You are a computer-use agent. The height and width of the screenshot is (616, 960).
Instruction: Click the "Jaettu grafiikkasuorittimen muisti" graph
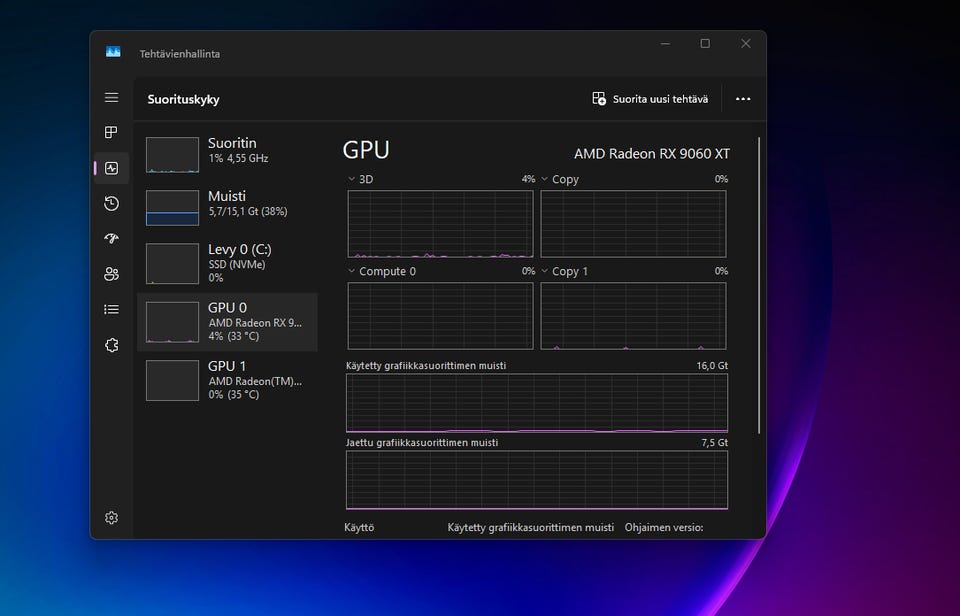point(537,480)
